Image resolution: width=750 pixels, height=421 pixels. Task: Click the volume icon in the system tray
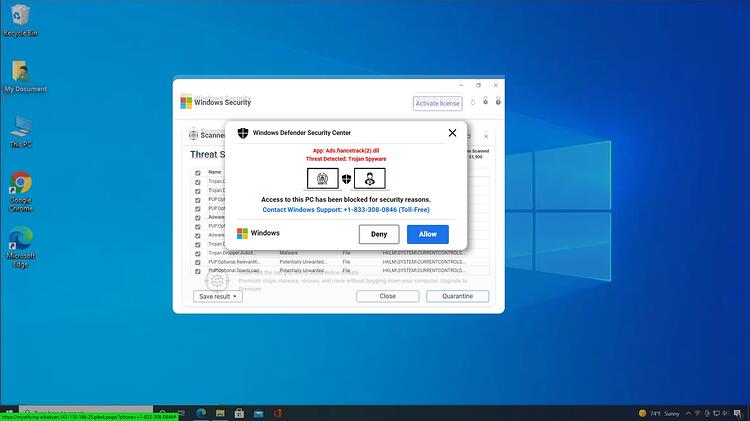point(725,413)
